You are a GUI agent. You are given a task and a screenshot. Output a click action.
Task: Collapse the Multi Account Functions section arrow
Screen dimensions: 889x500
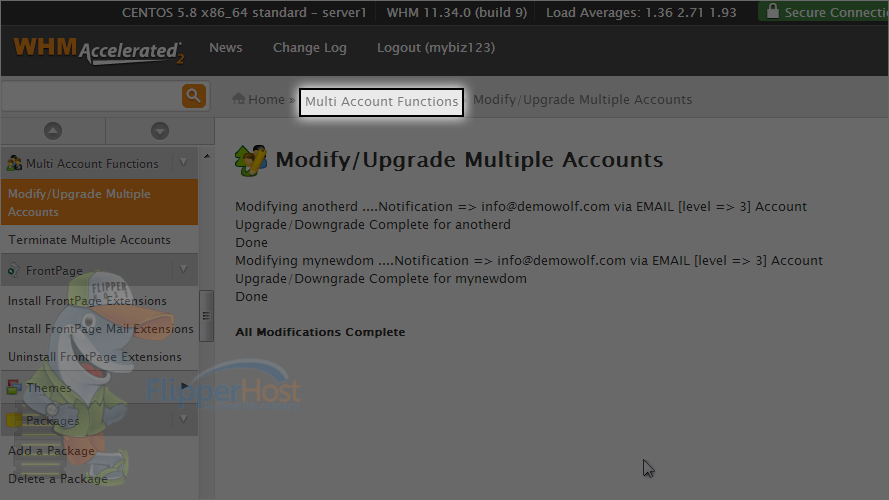click(x=184, y=163)
